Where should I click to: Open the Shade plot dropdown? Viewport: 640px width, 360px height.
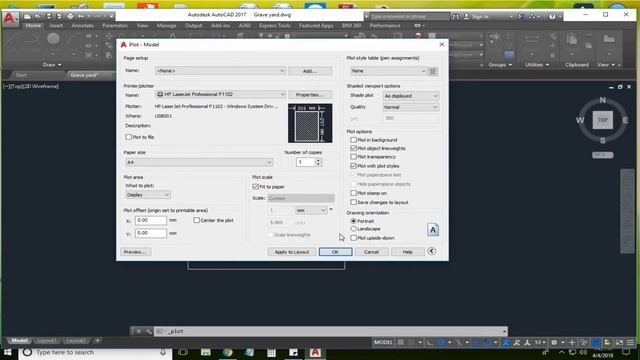pyautogui.click(x=411, y=96)
